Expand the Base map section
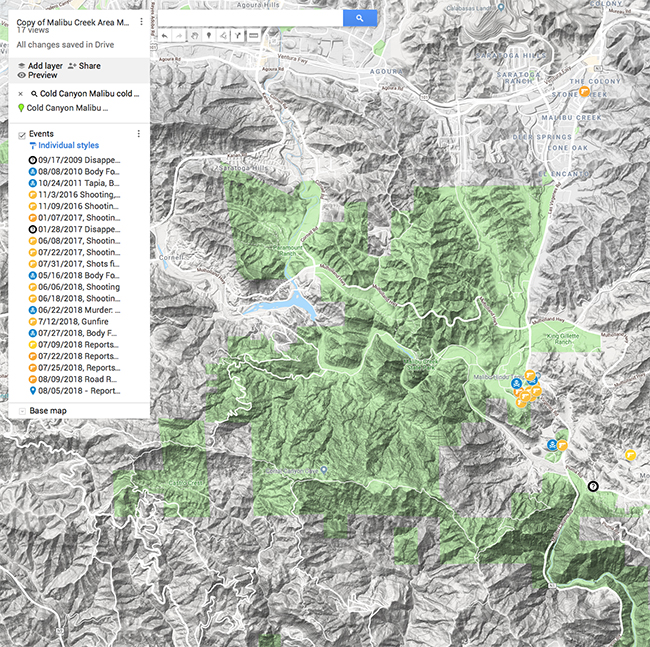This screenshot has width=650, height=647. (23, 411)
